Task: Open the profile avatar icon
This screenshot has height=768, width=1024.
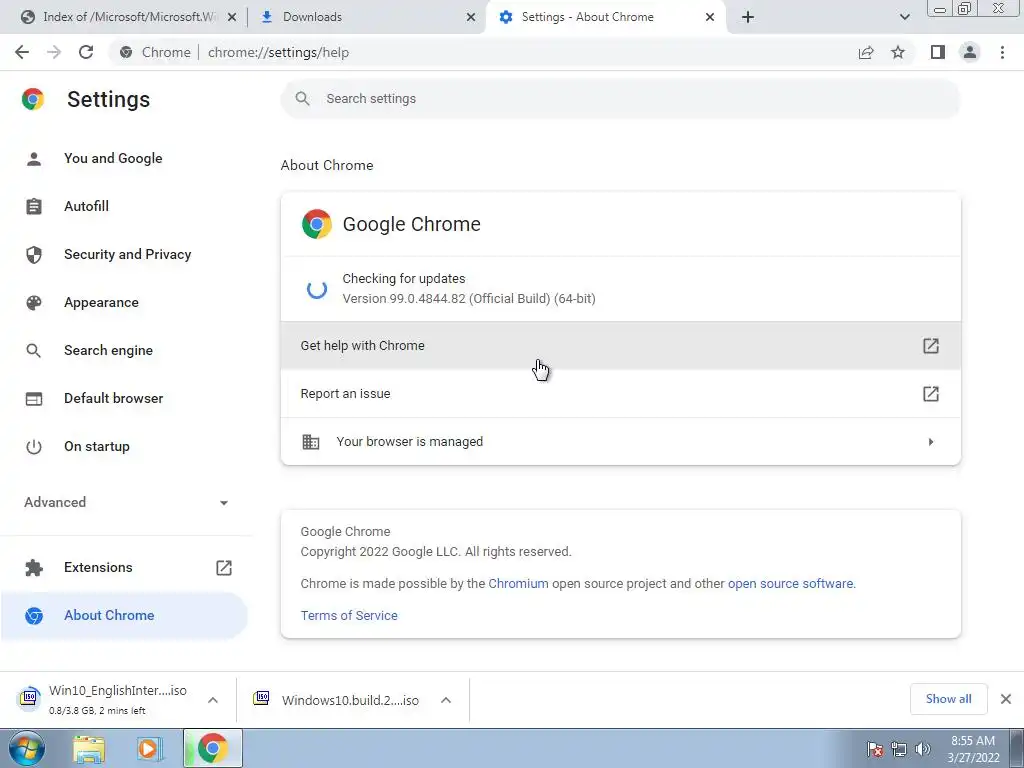Action: pos(970,52)
